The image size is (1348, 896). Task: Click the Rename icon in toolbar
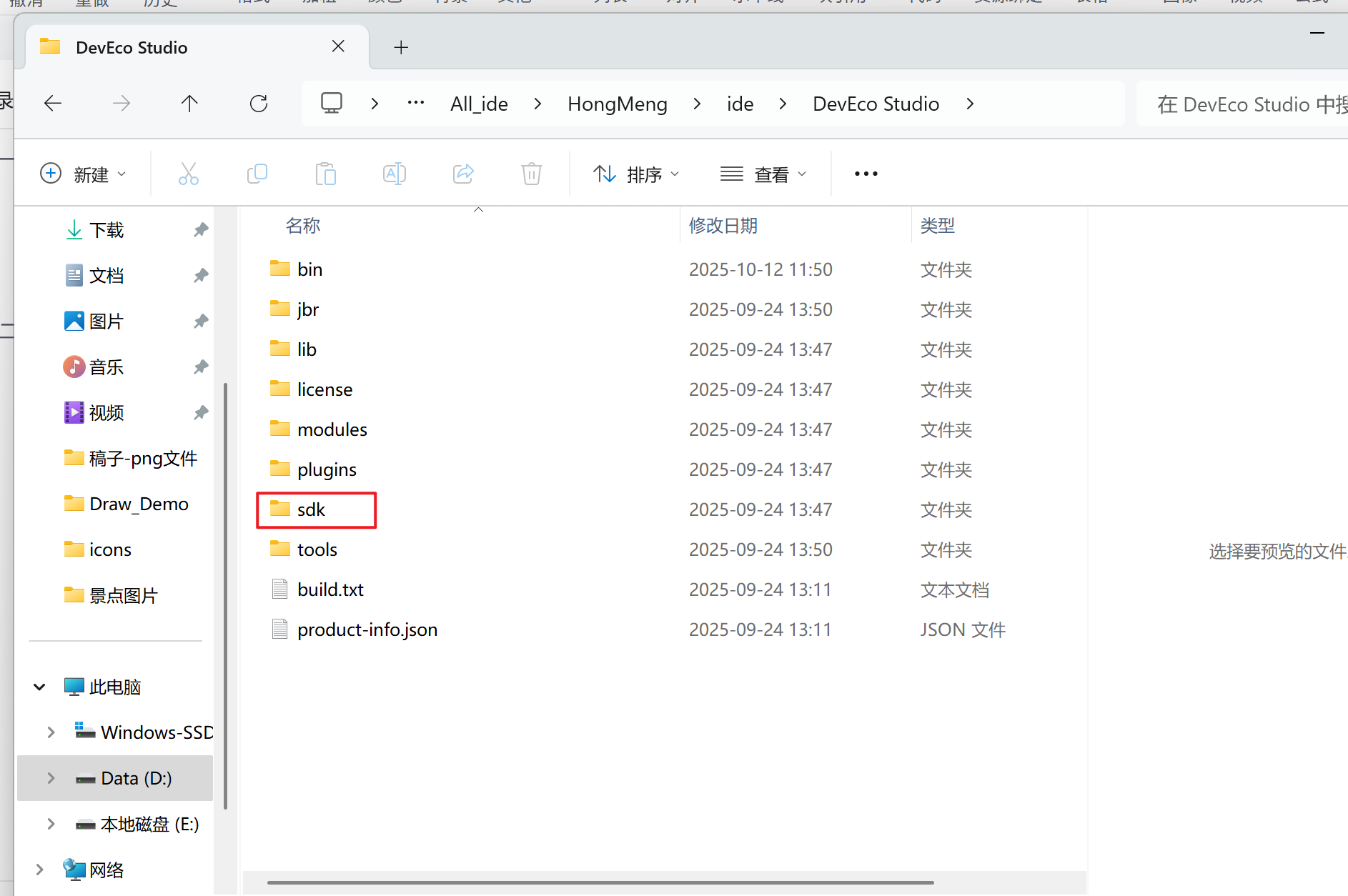[x=395, y=174]
